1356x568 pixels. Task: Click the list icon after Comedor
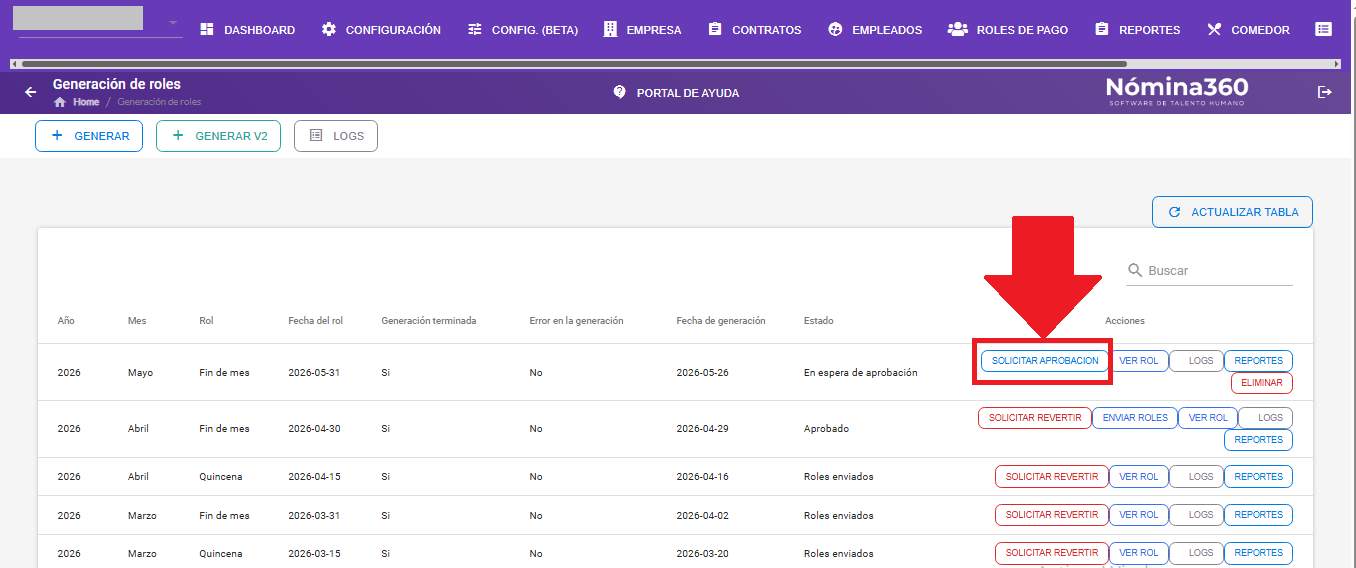click(1323, 30)
